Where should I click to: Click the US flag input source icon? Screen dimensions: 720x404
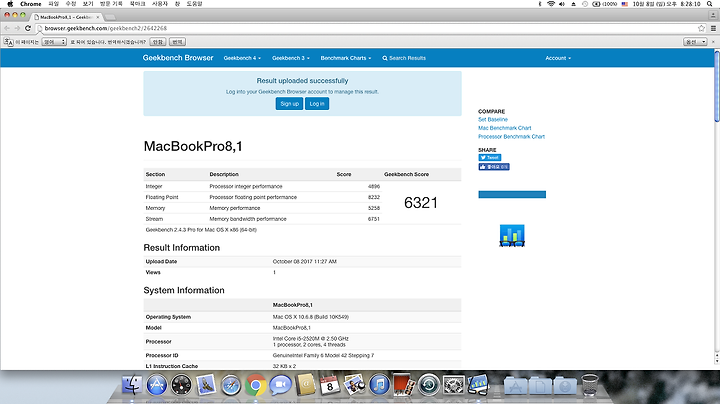[x=624, y=4]
